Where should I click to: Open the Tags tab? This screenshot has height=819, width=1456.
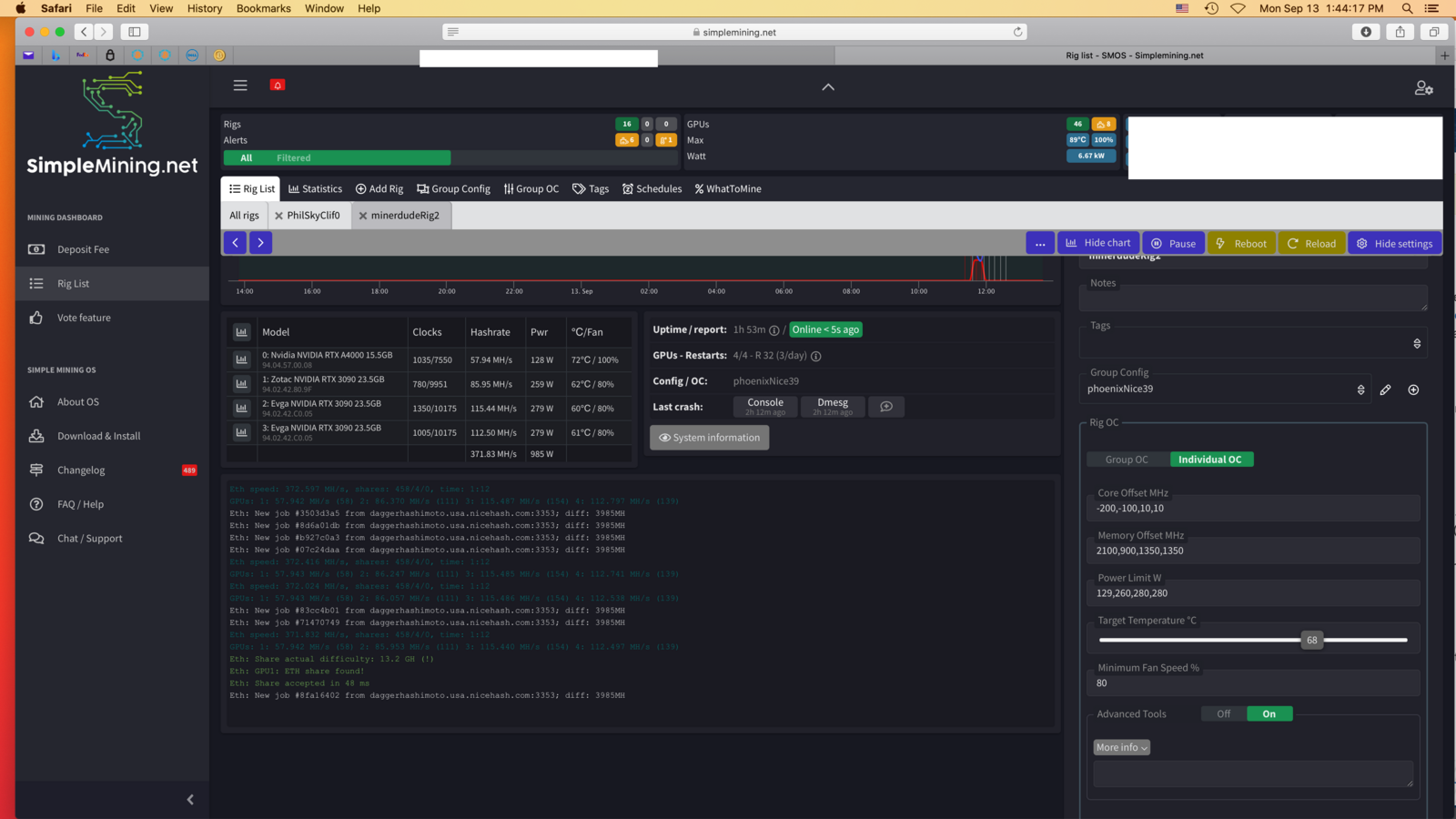click(591, 189)
